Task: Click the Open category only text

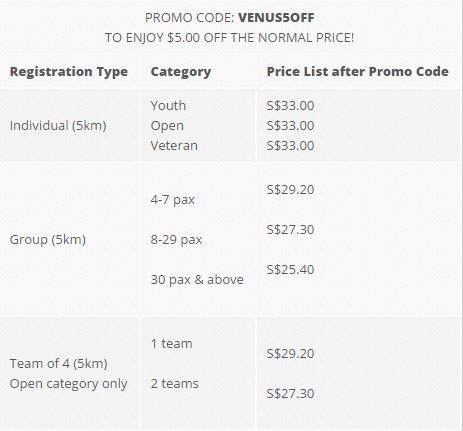Action: tap(68, 384)
